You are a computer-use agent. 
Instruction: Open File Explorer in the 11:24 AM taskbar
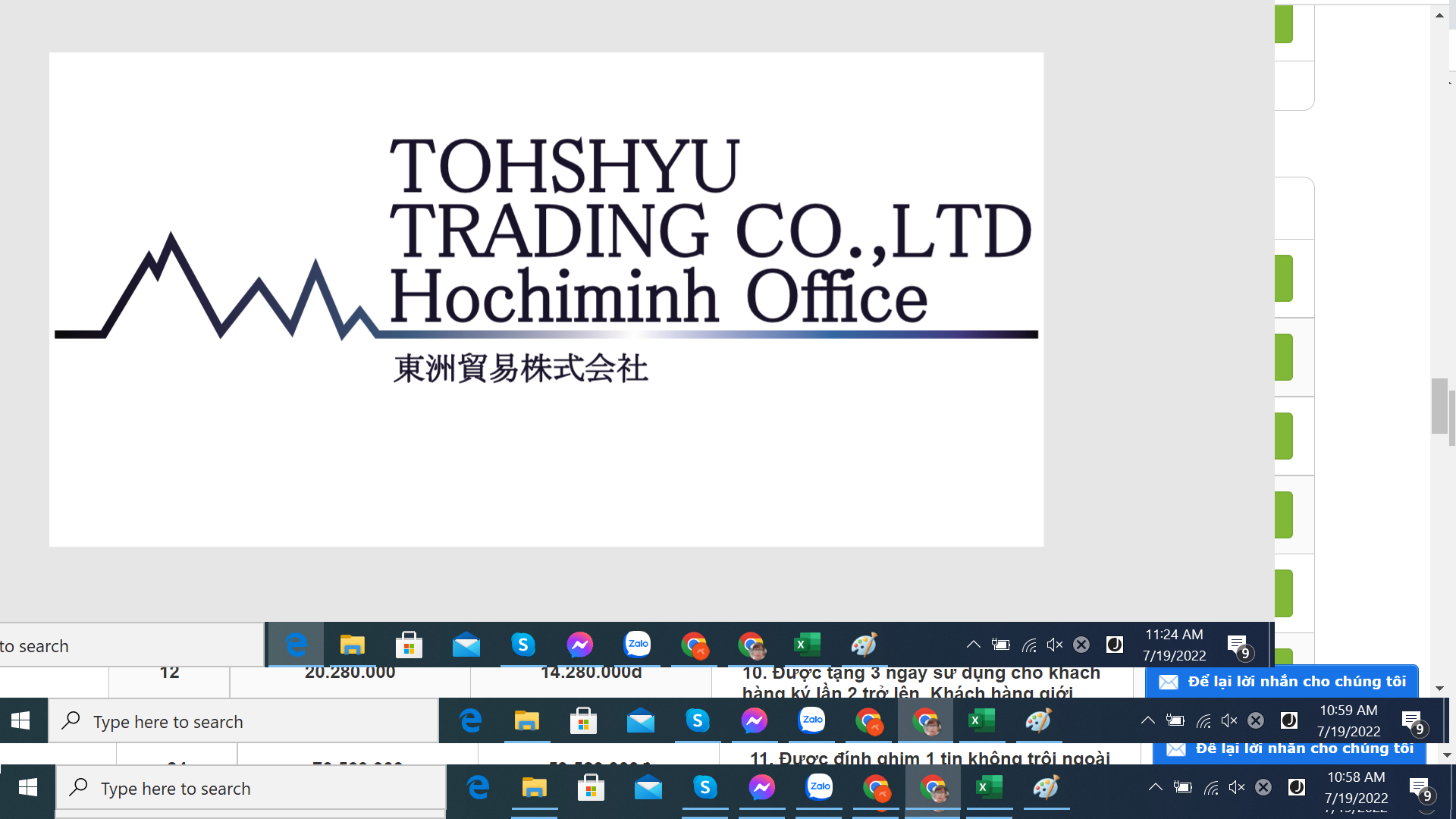pos(352,645)
